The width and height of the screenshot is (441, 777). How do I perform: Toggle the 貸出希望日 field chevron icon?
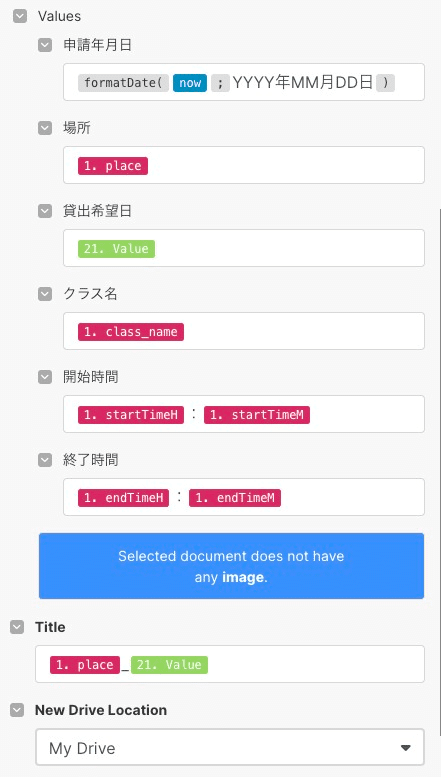[45, 211]
